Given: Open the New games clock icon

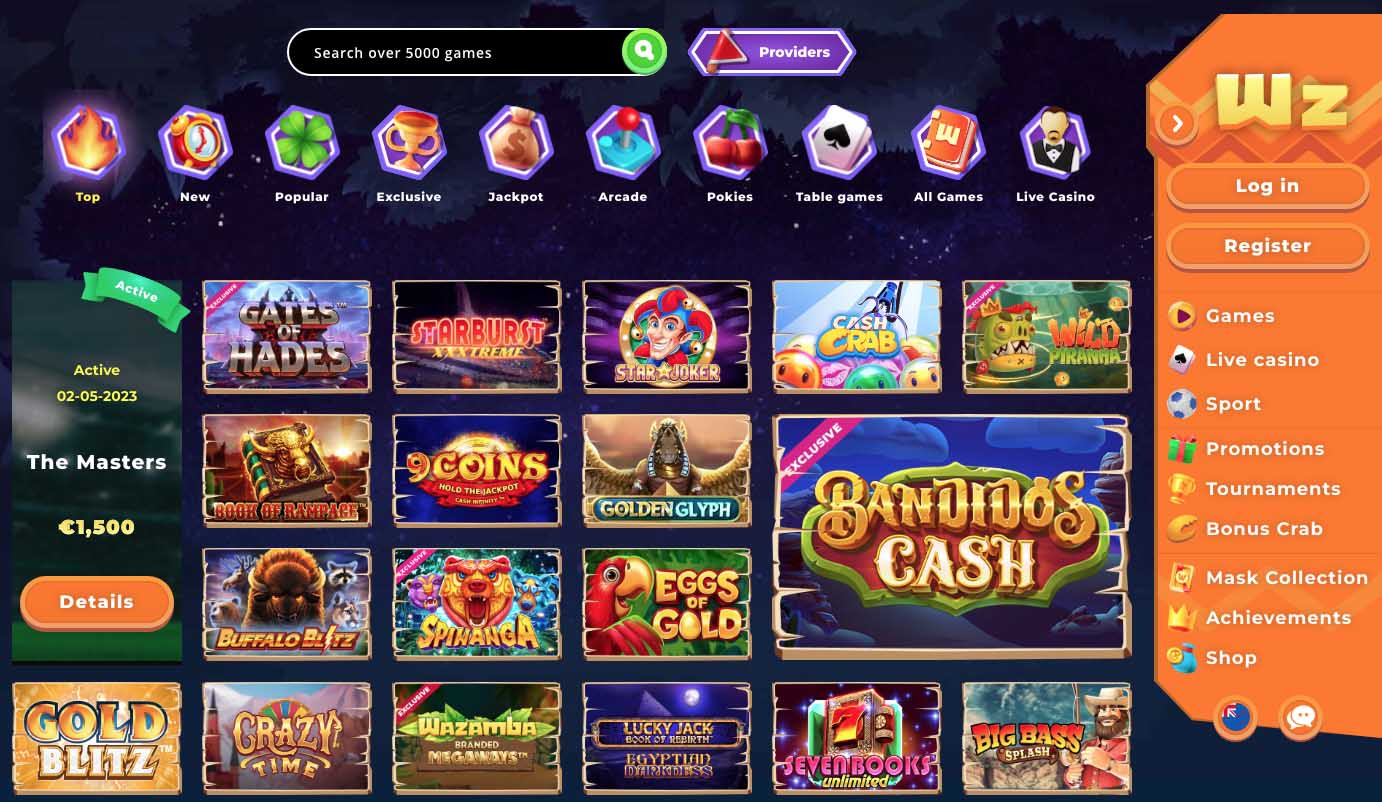Looking at the screenshot, I should (195, 143).
